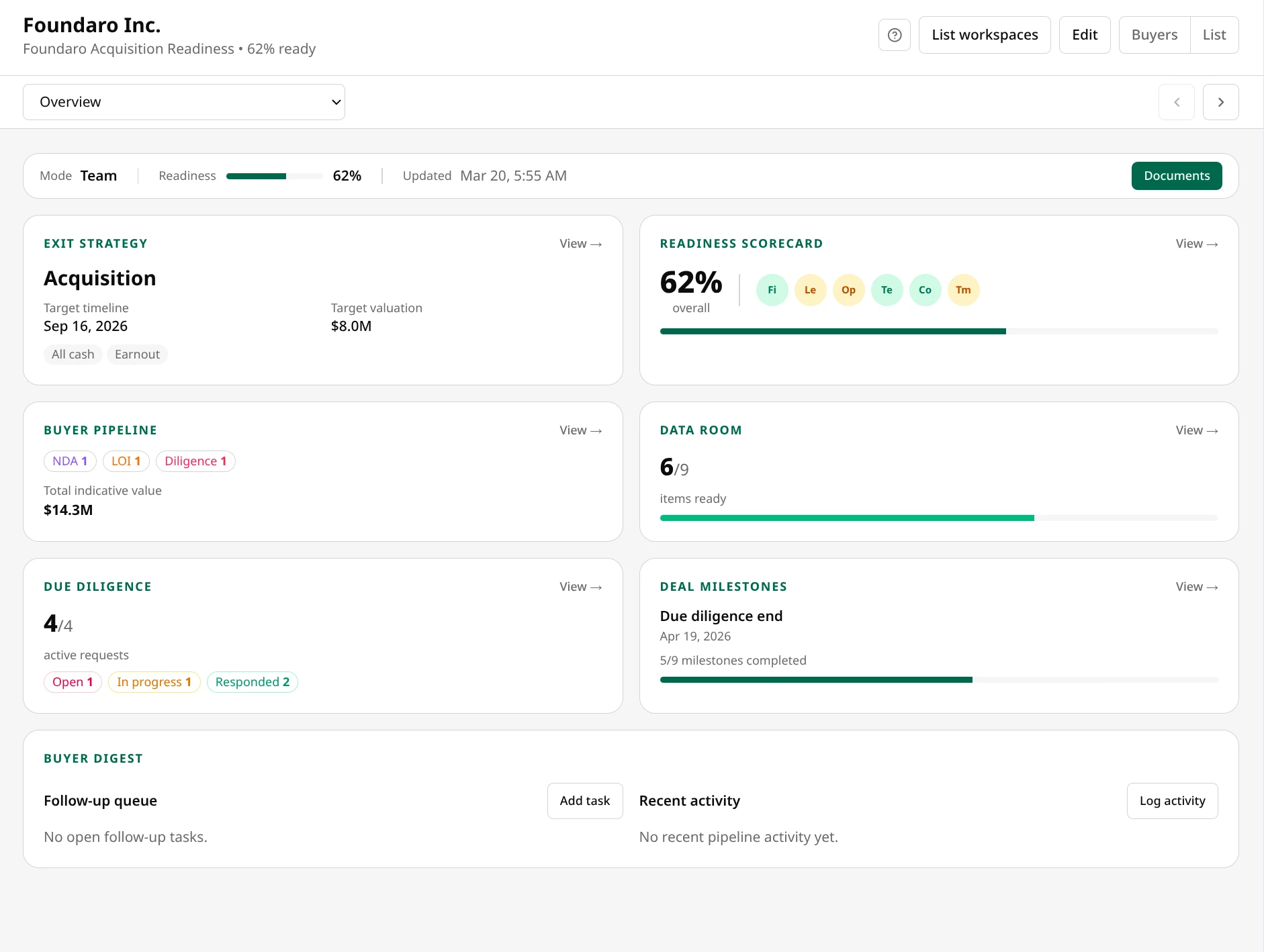This screenshot has width=1264, height=952.
Task: Navigate forward using the right chevron arrow
Action: click(x=1221, y=101)
